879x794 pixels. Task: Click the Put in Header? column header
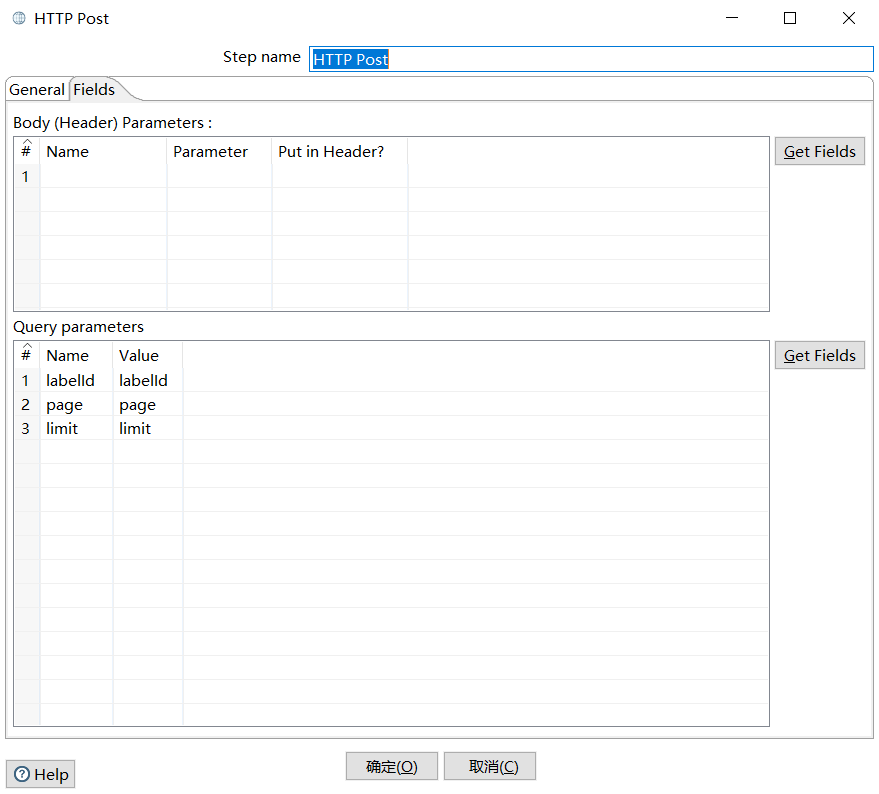pyautogui.click(x=340, y=151)
